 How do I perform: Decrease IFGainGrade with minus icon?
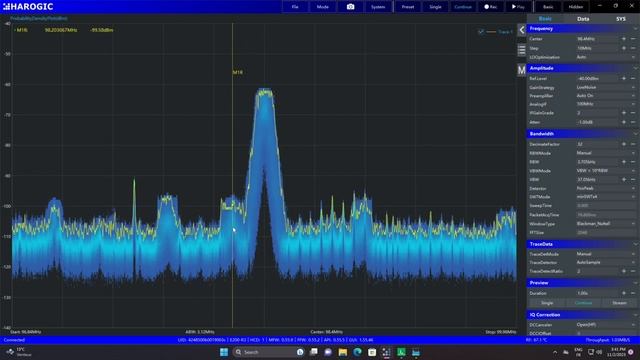point(633,113)
